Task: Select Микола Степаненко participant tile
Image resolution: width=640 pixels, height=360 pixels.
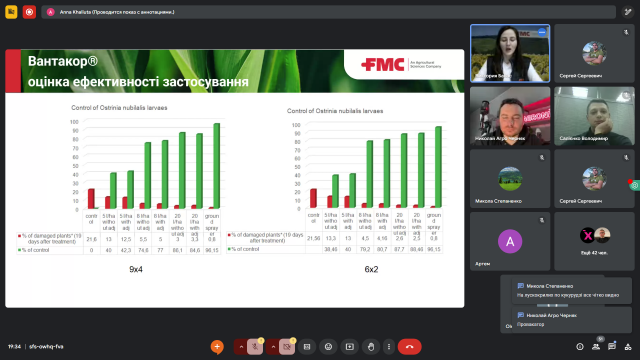Action: pyautogui.click(x=510, y=179)
